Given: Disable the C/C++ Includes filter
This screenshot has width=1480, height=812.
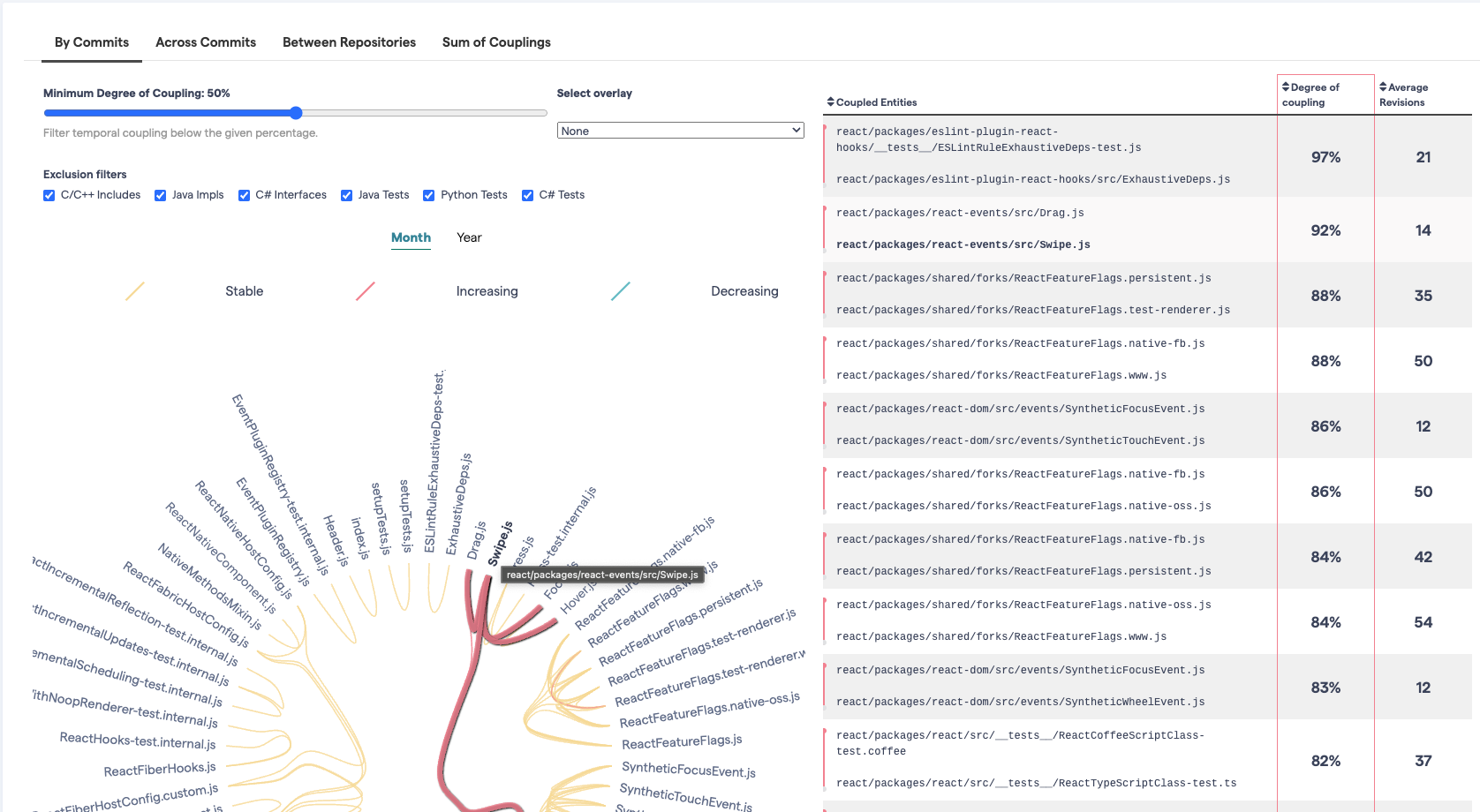Looking at the screenshot, I should [x=49, y=195].
